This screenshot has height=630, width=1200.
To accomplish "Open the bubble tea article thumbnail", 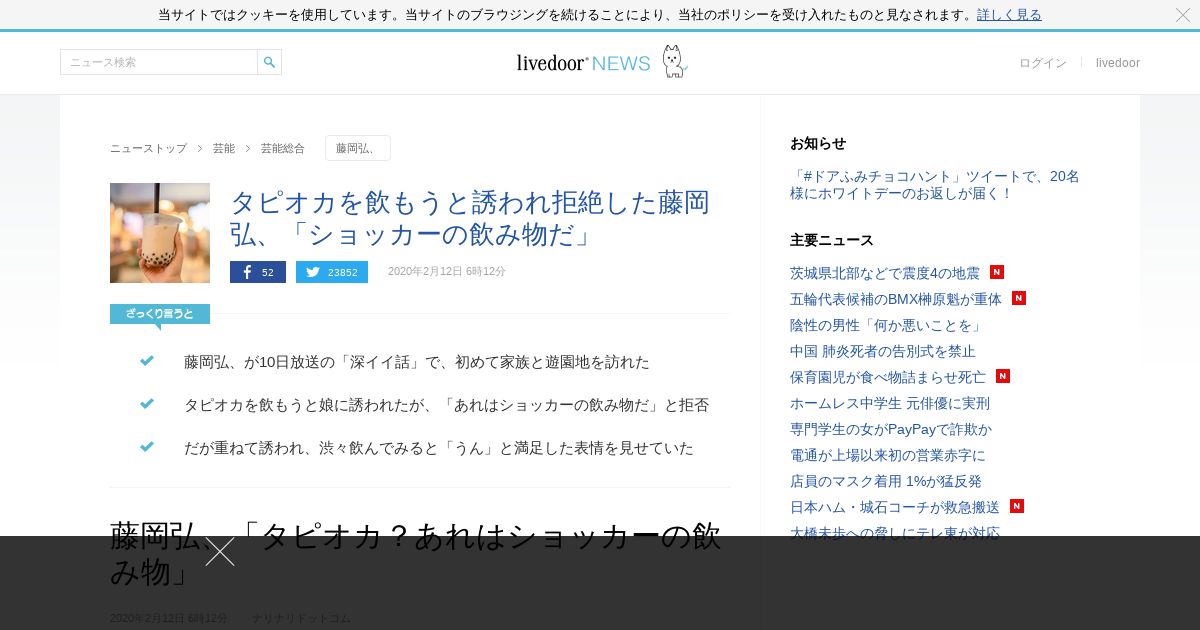I will [160, 233].
